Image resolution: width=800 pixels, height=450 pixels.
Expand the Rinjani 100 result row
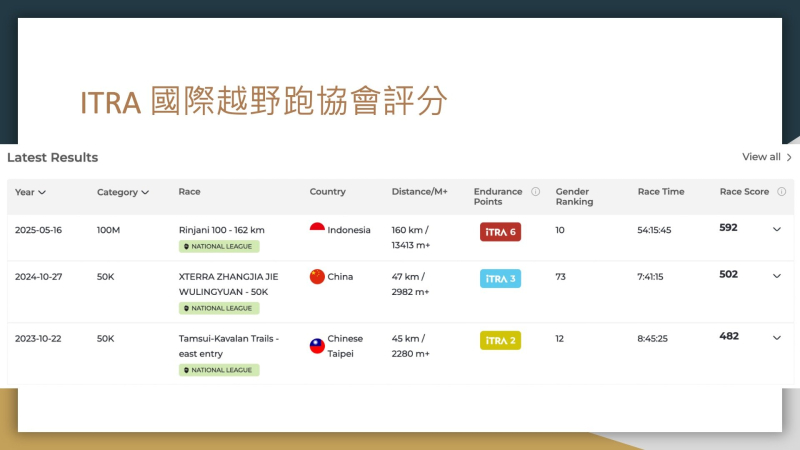tap(776, 229)
